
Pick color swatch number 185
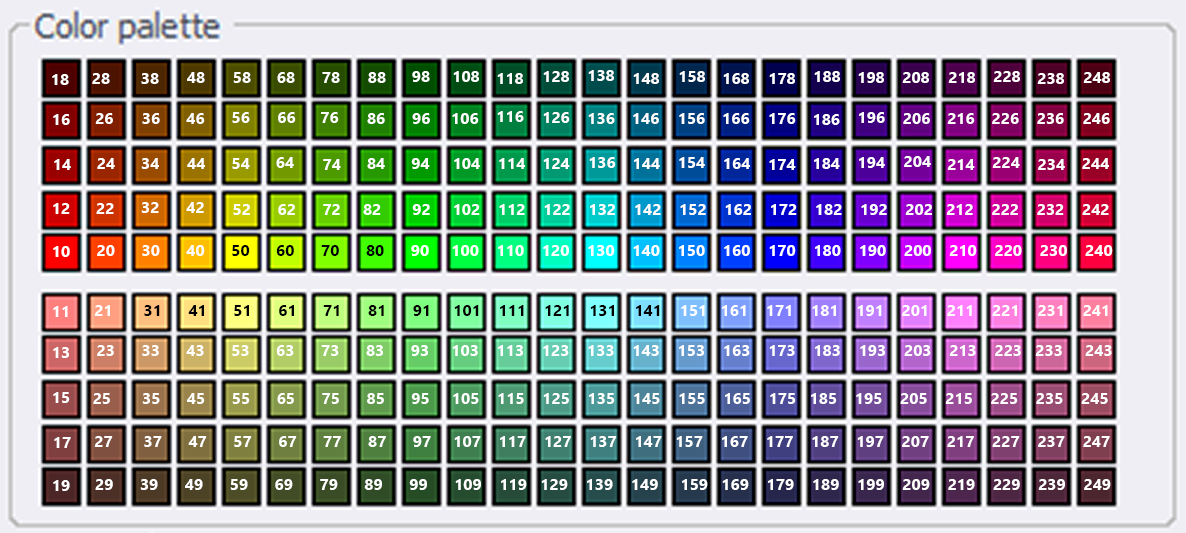point(827,399)
